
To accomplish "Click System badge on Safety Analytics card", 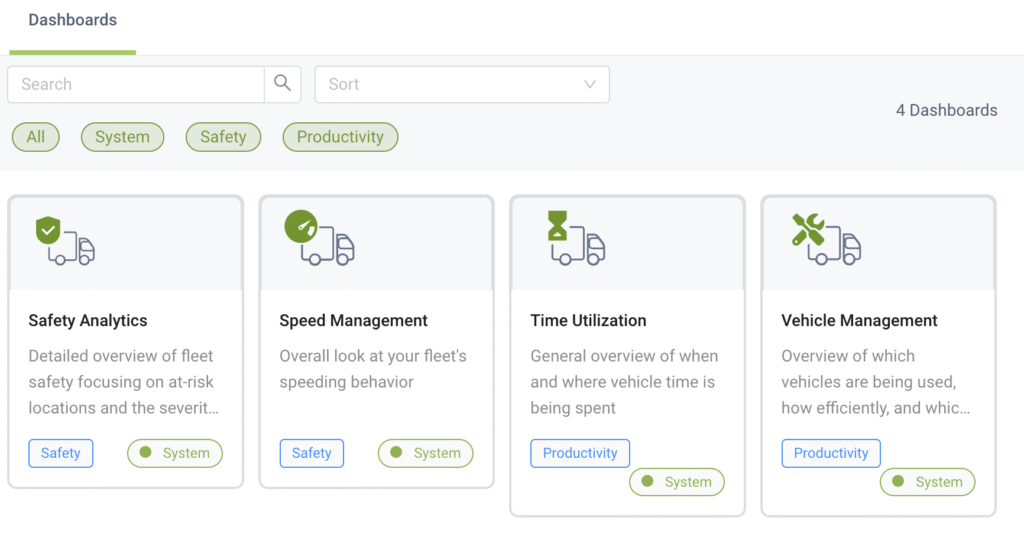I will [175, 453].
